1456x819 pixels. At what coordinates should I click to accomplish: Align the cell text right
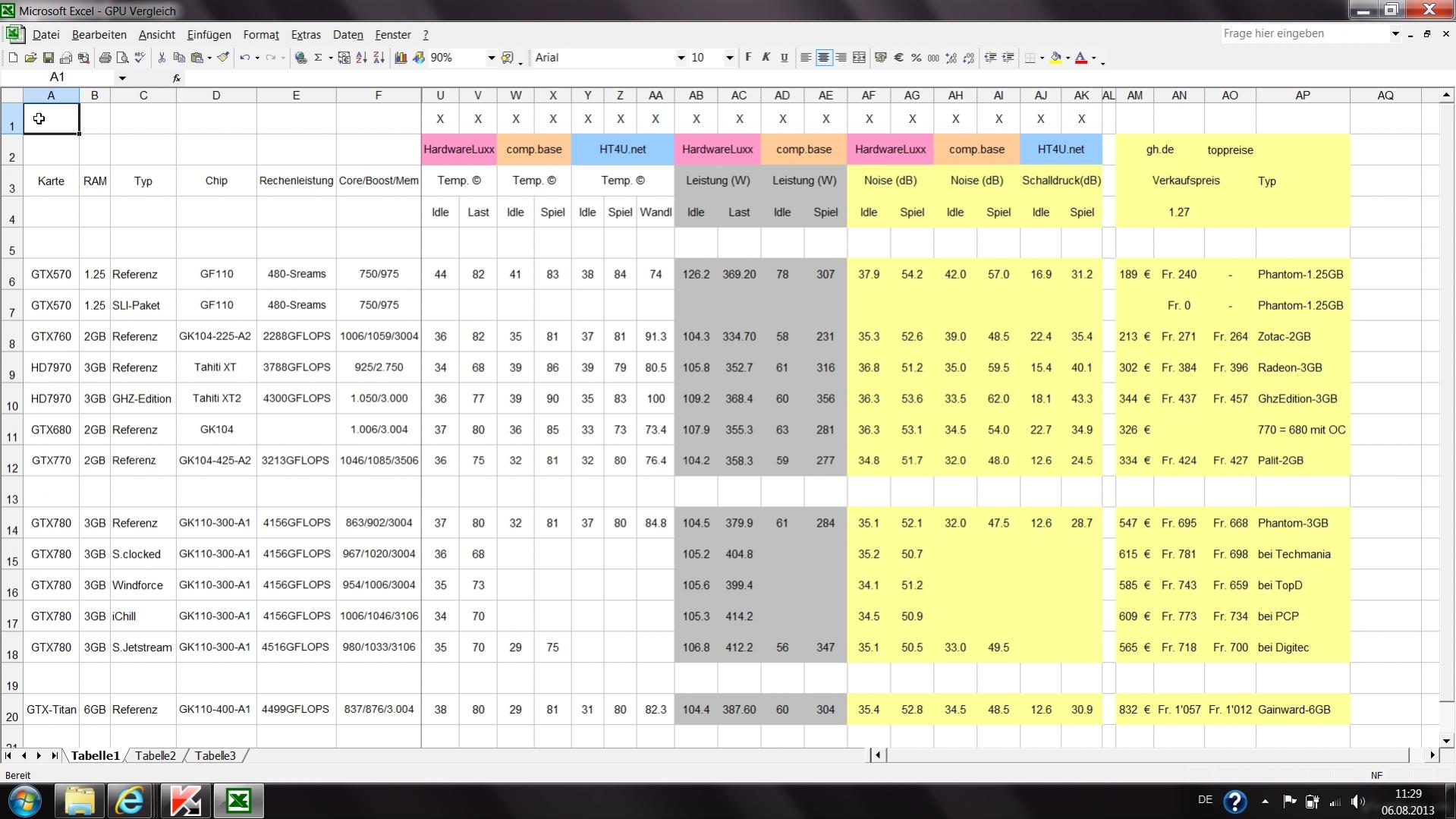pyautogui.click(x=841, y=58)
